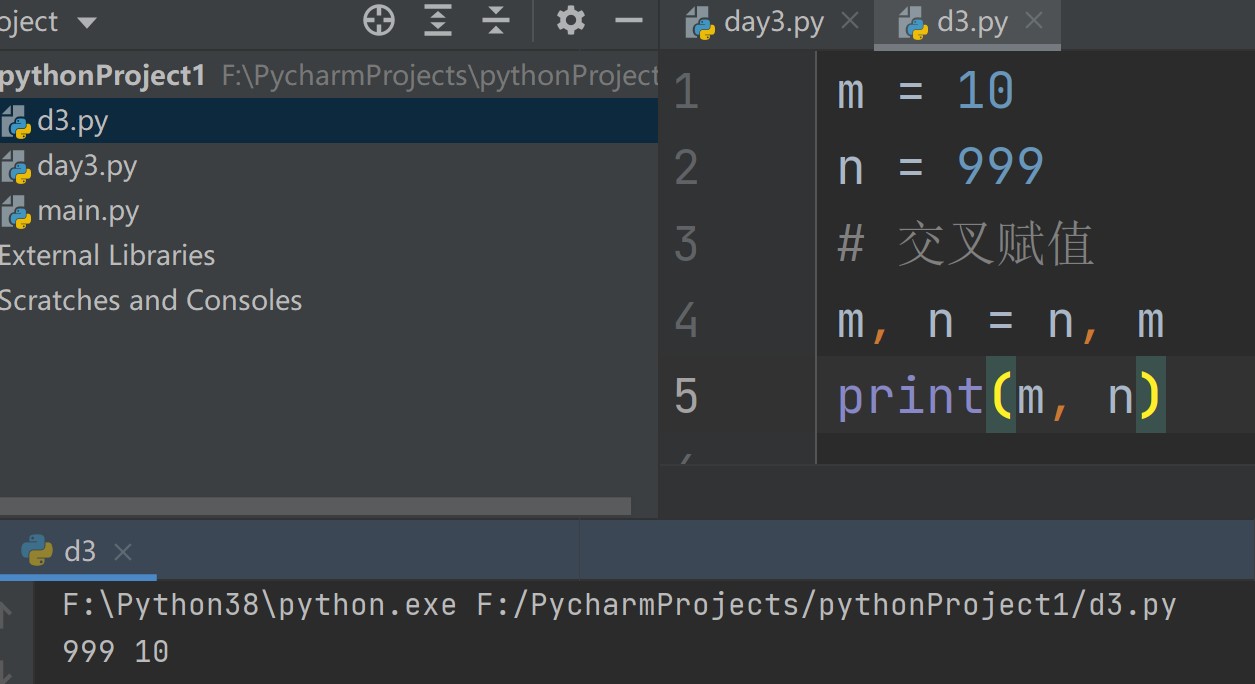Click the Python icon on d3.py editor tab
Viewport: 1255px width, 684px height.
click(914, 23)
